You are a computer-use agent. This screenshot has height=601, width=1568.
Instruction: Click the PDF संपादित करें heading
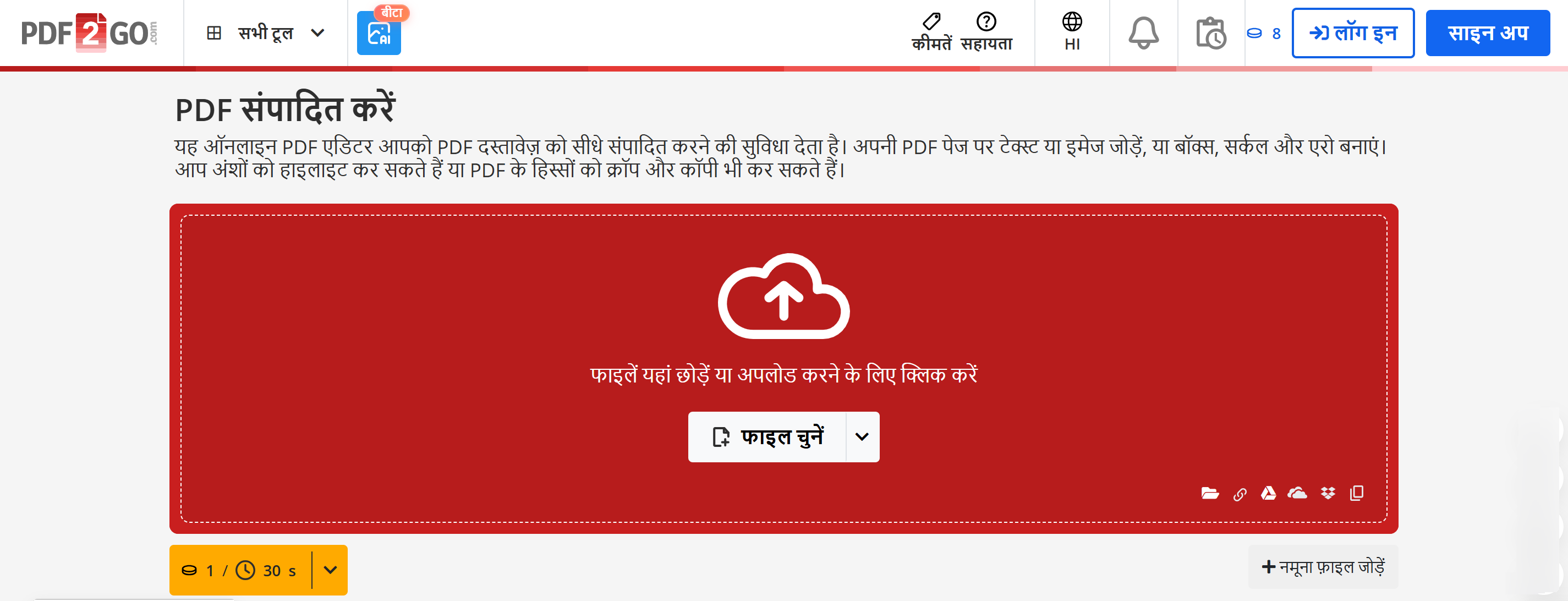[x=285, y=109]
